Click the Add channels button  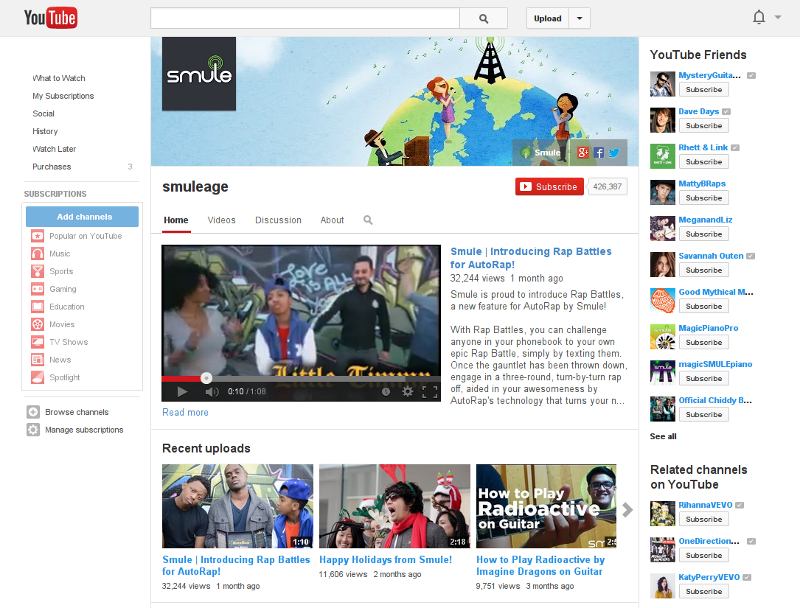pyautogui.click(x=82, y=216)
